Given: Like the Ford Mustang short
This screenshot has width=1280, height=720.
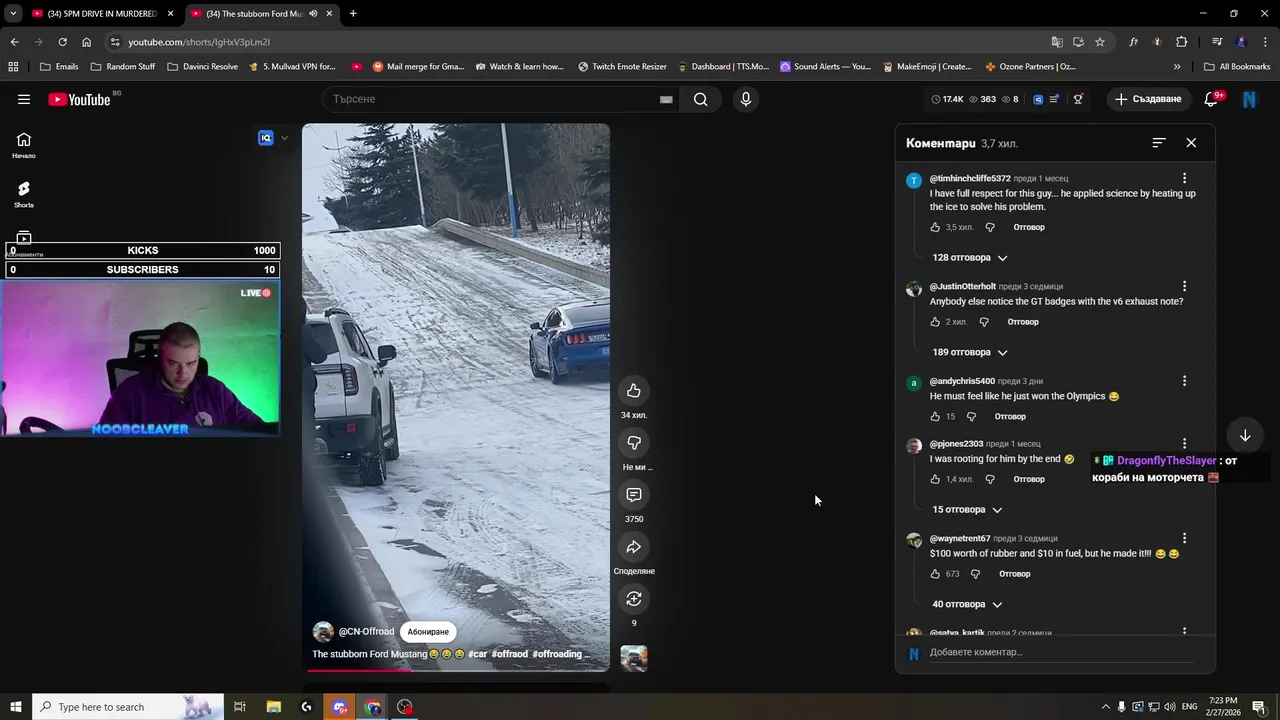Looking at the screenshot, I should 633,390.
